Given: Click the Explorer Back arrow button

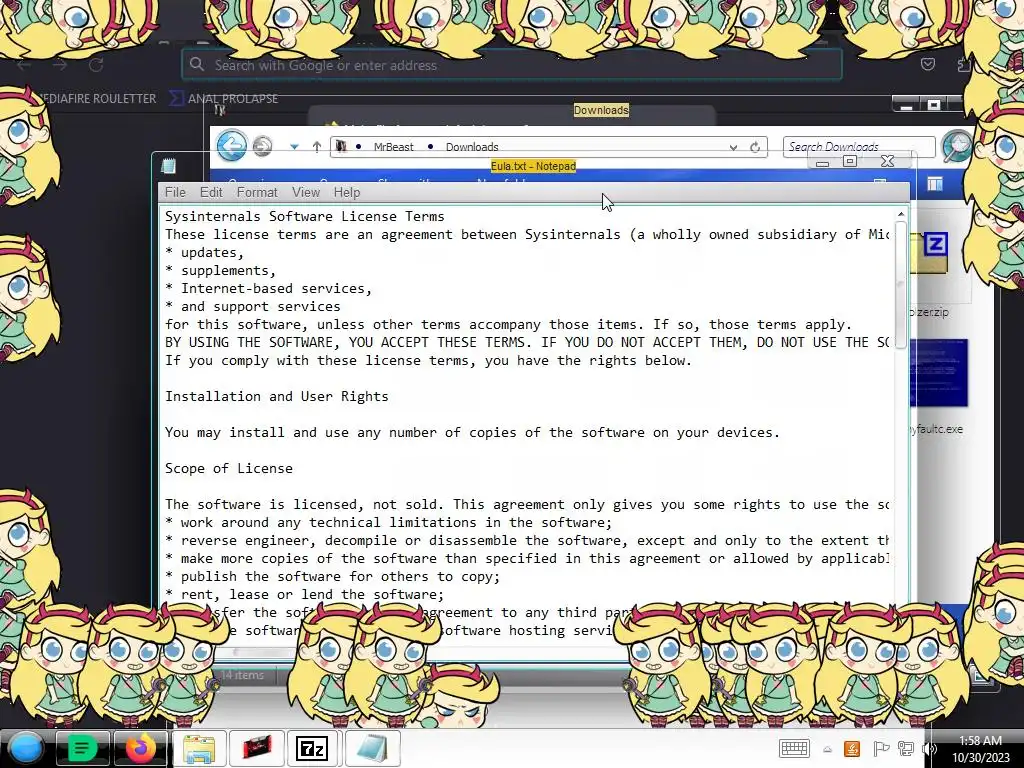Looking at the screenshot, I should [x=232, y=146].
